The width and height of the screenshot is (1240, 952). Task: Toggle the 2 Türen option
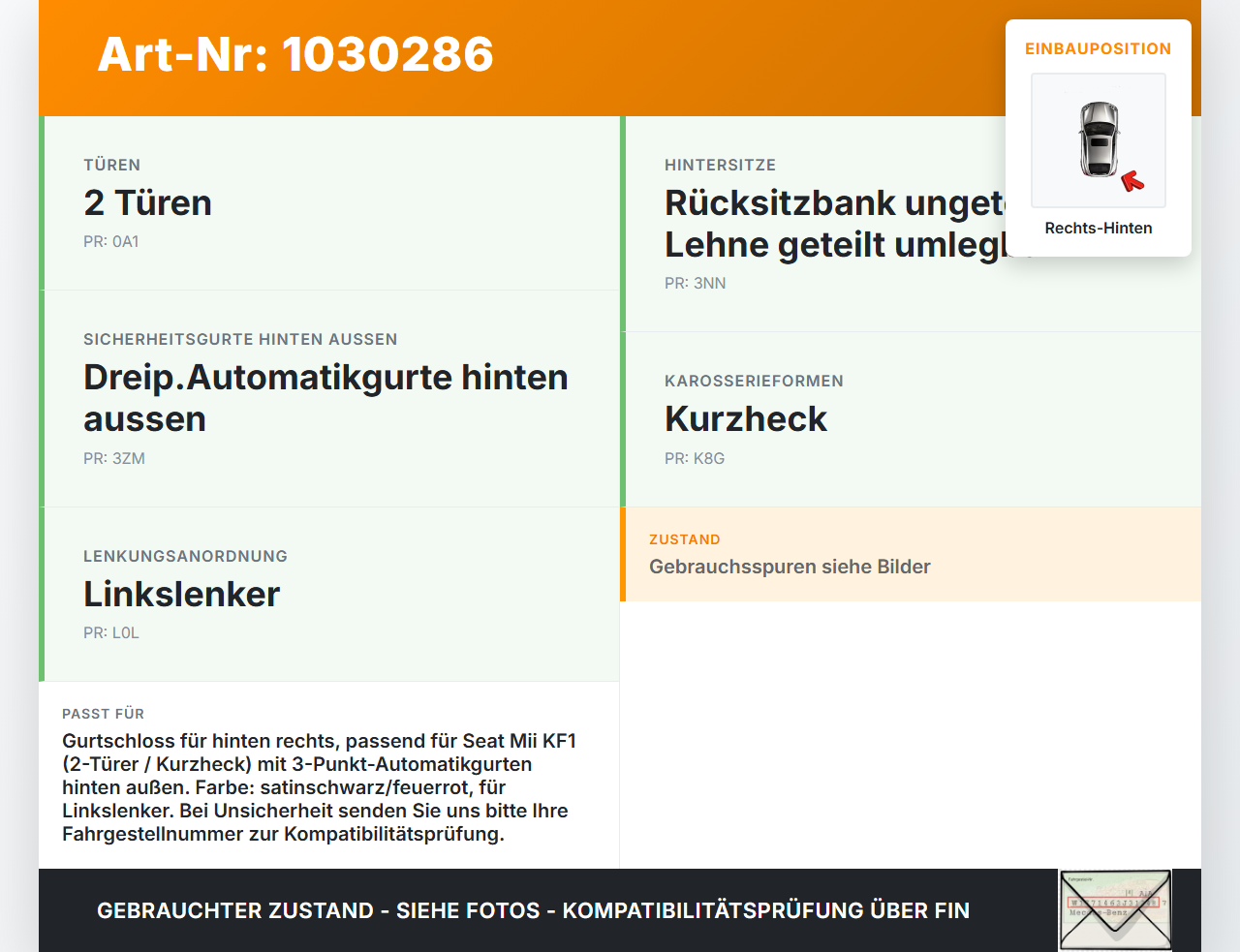point(147,202)
